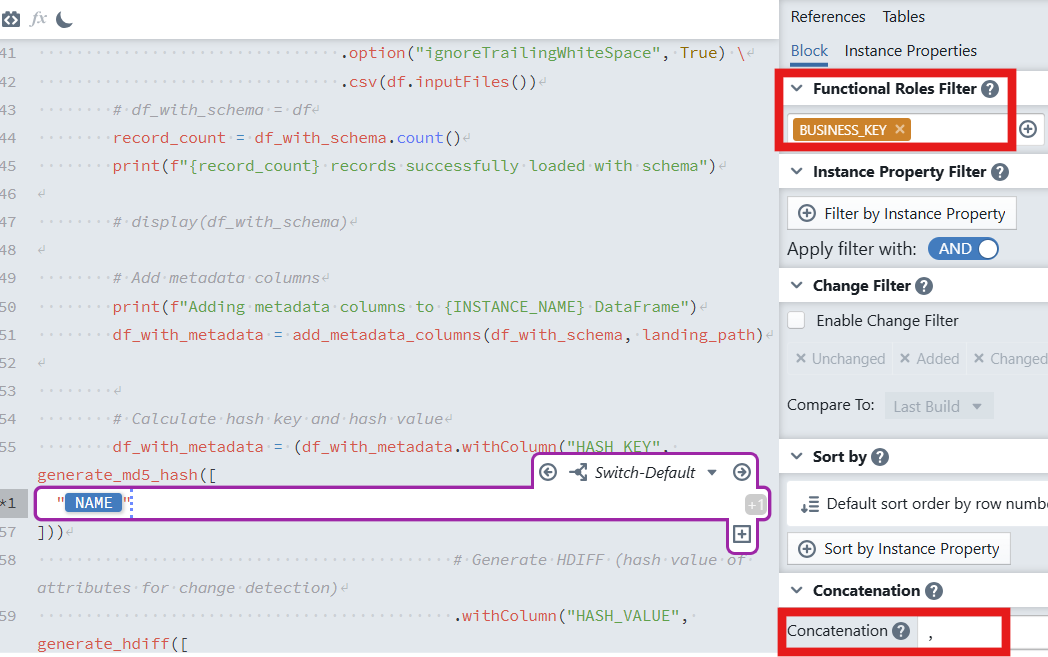Go to previous block with left arrow
This screenshot has width=1048, height=657.
click(548, 473)
